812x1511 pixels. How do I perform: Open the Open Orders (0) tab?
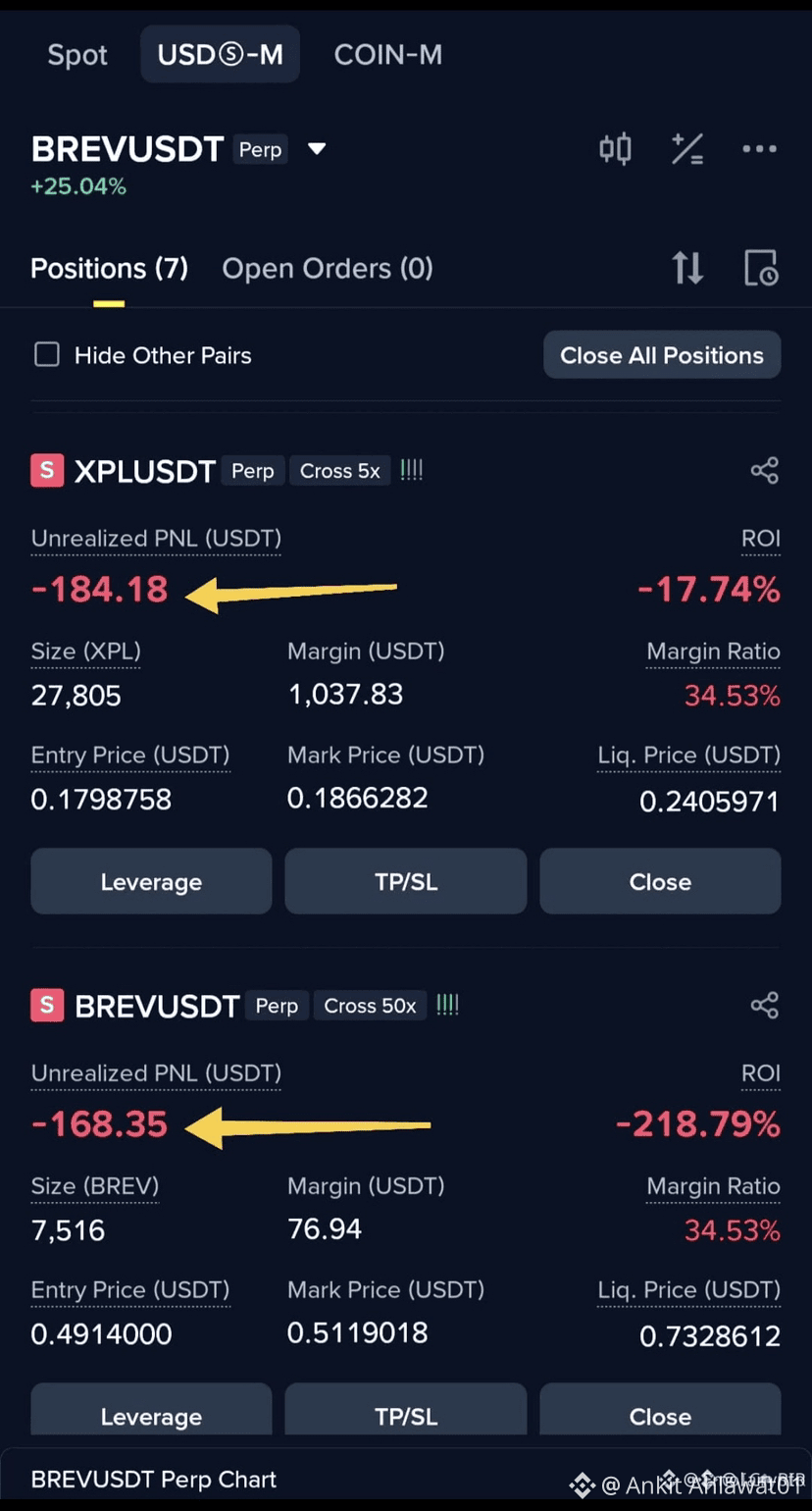point(328,268)
